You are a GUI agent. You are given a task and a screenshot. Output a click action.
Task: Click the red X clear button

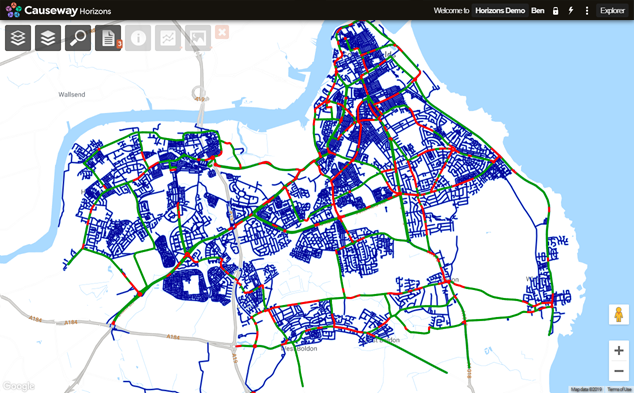(x=222, y=32)
